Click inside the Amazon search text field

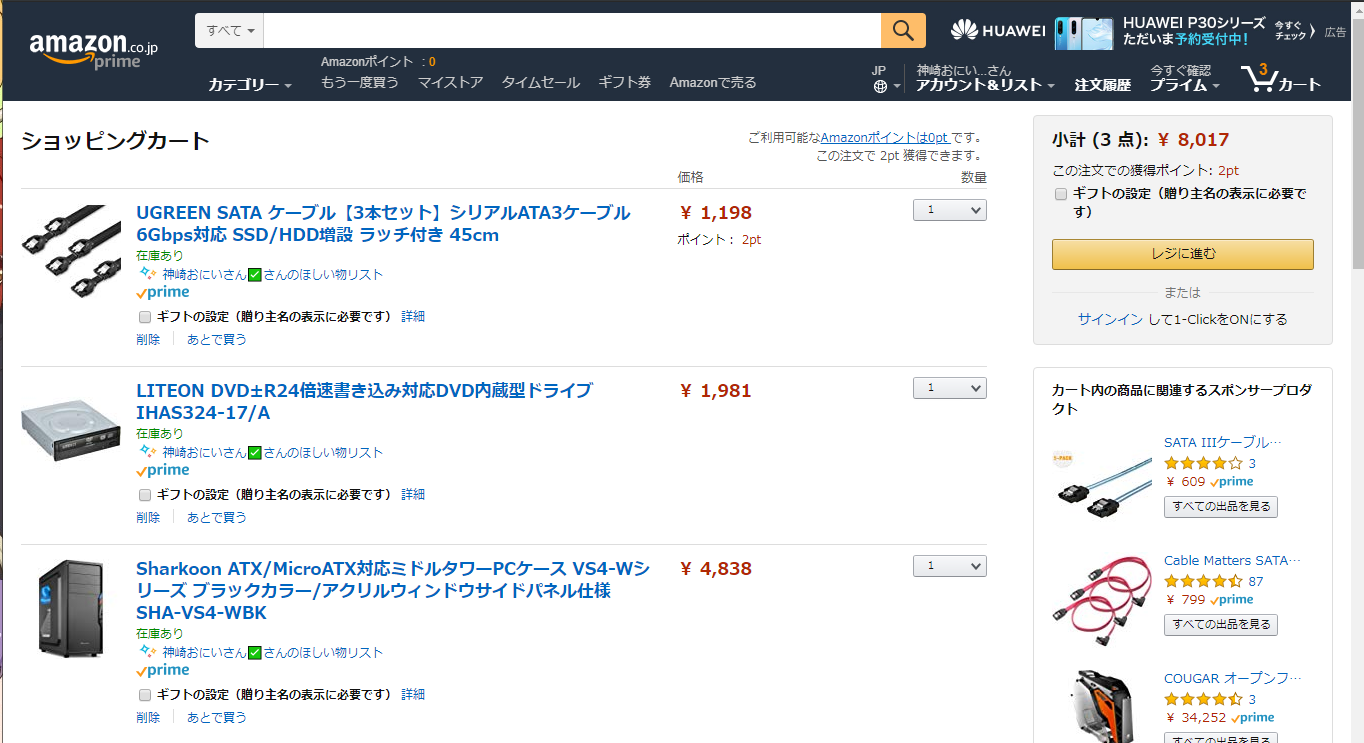coord(572,31)
